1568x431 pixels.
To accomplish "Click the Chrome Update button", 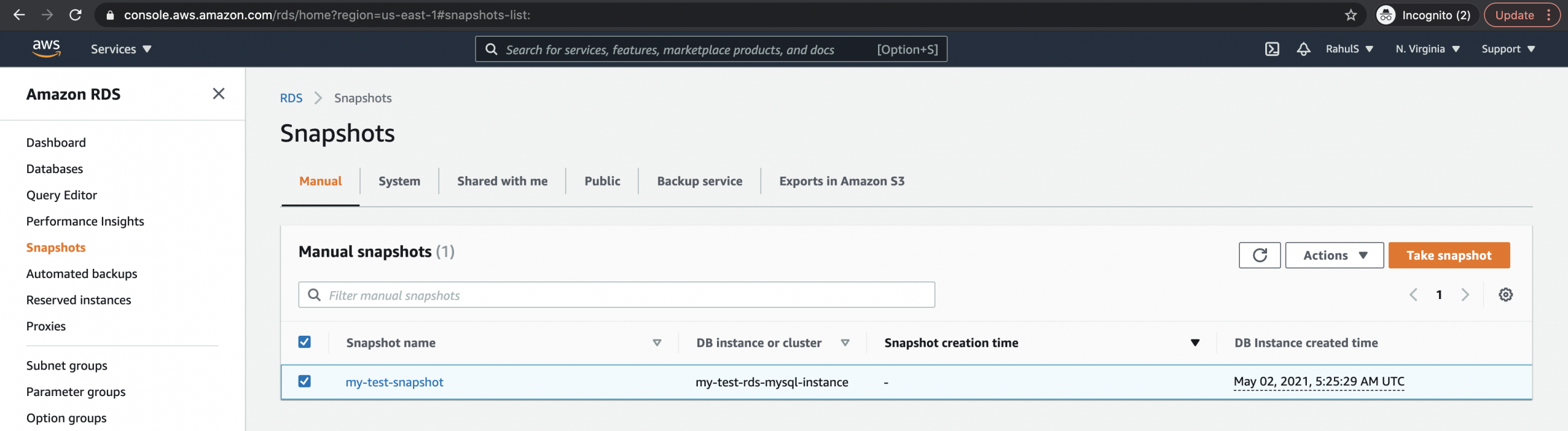I will (x=1522, y=15).
